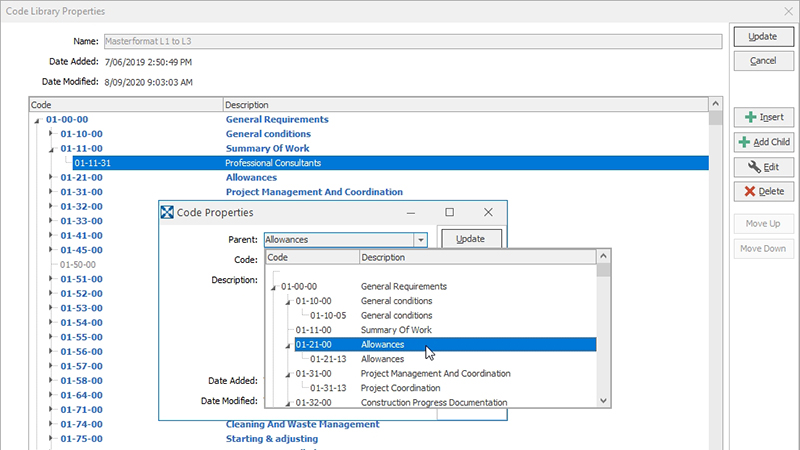Expand the 01-56-00 node in main tree
This screenshot has height=450, width=800.
coord(51,352)
